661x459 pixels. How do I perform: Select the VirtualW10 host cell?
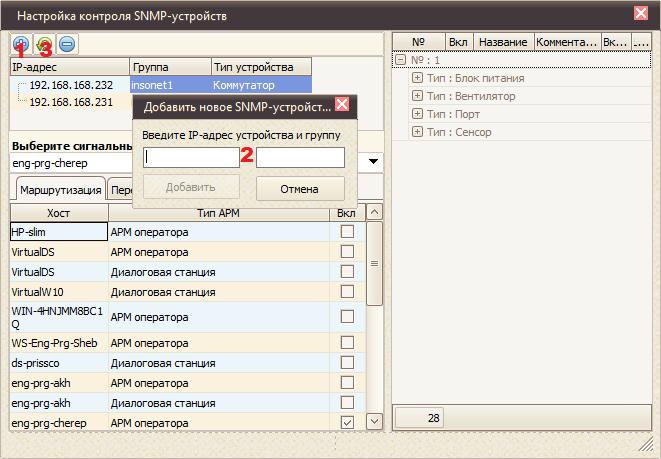tap(59, 292)
